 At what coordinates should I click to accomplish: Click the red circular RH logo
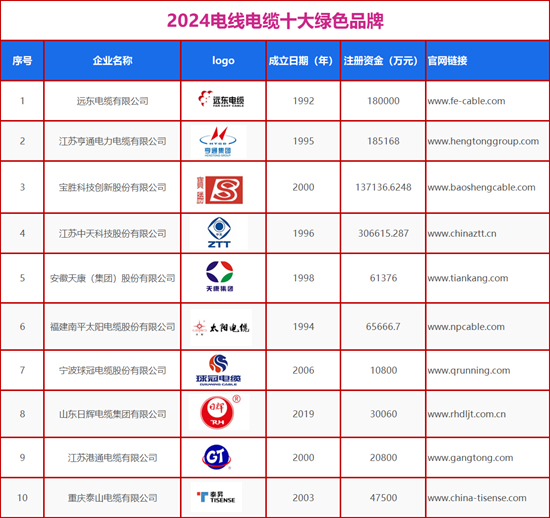pyautogui.click(x=219, y=412)
